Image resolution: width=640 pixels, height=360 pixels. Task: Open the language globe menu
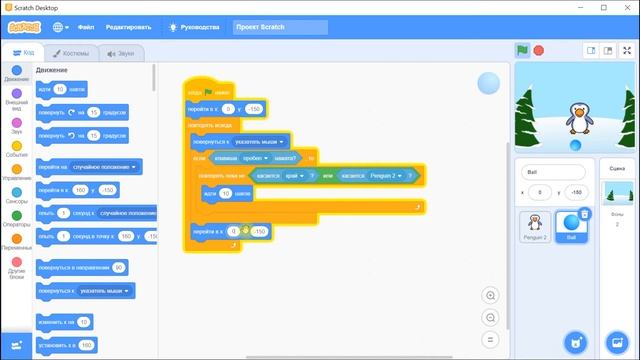pyautogui.click(x=60, y=27)
